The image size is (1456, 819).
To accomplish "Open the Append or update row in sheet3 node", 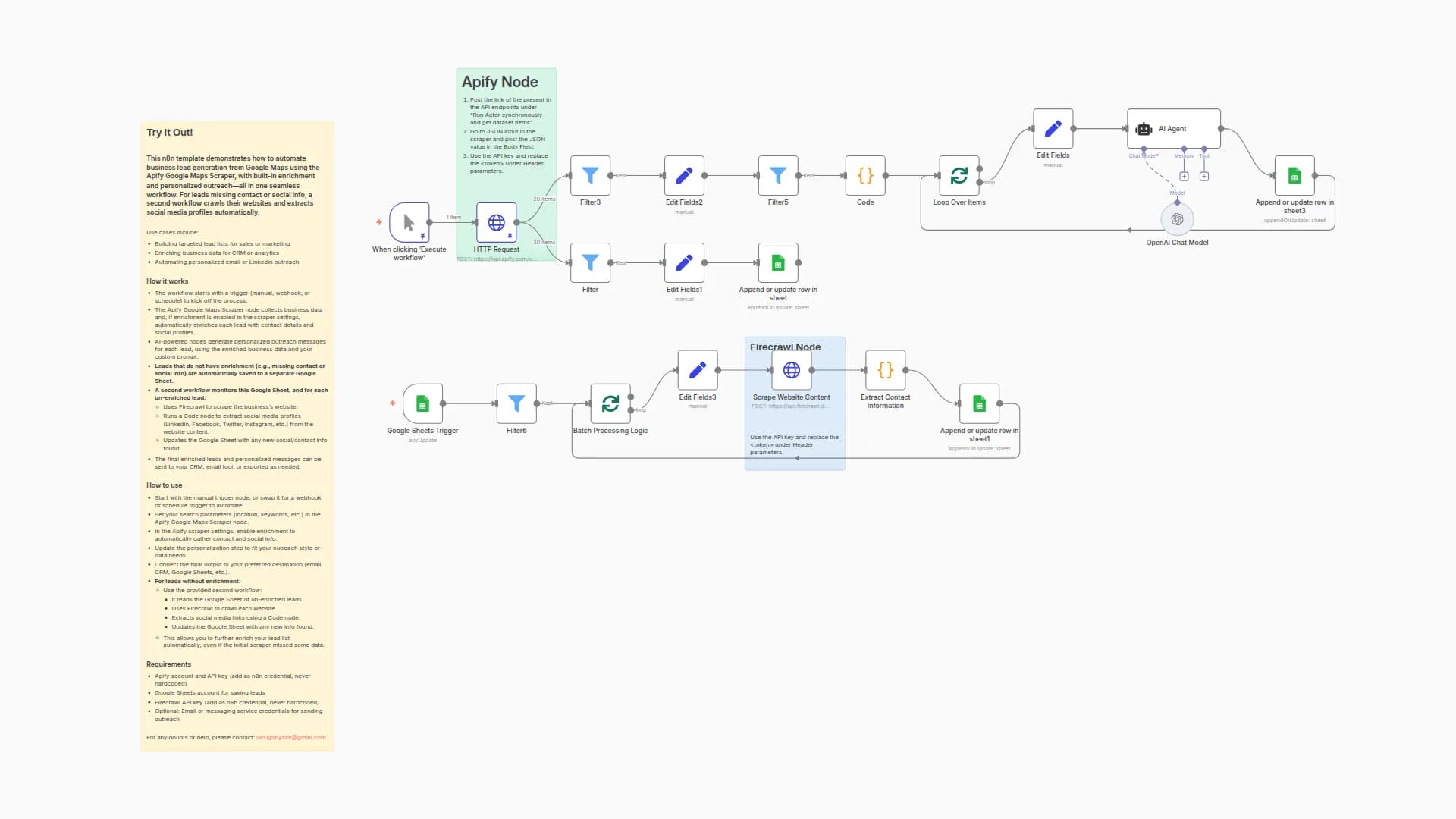I will point(1294,175).
